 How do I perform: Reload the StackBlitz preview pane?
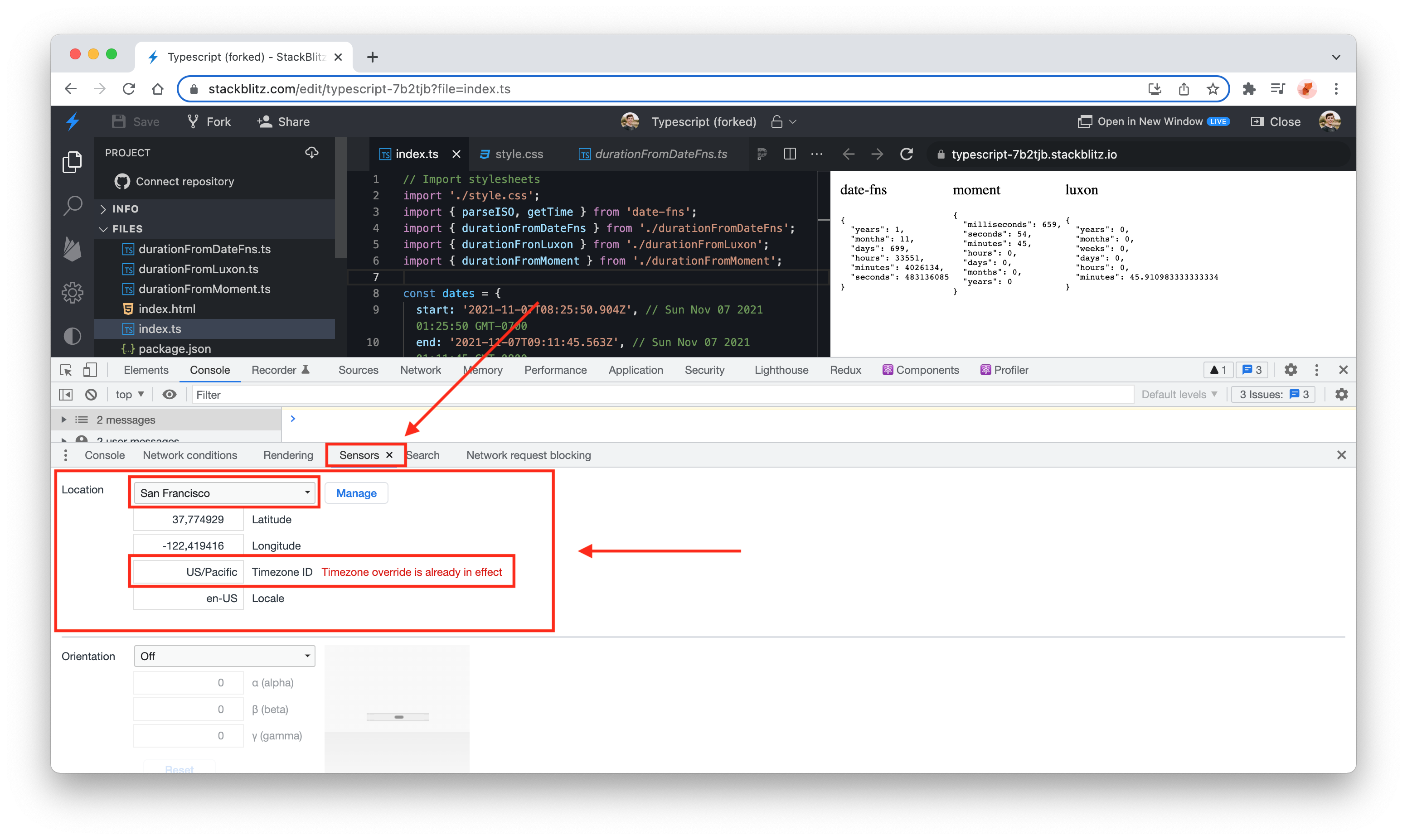pyautogui.click(x=907, y=154)
